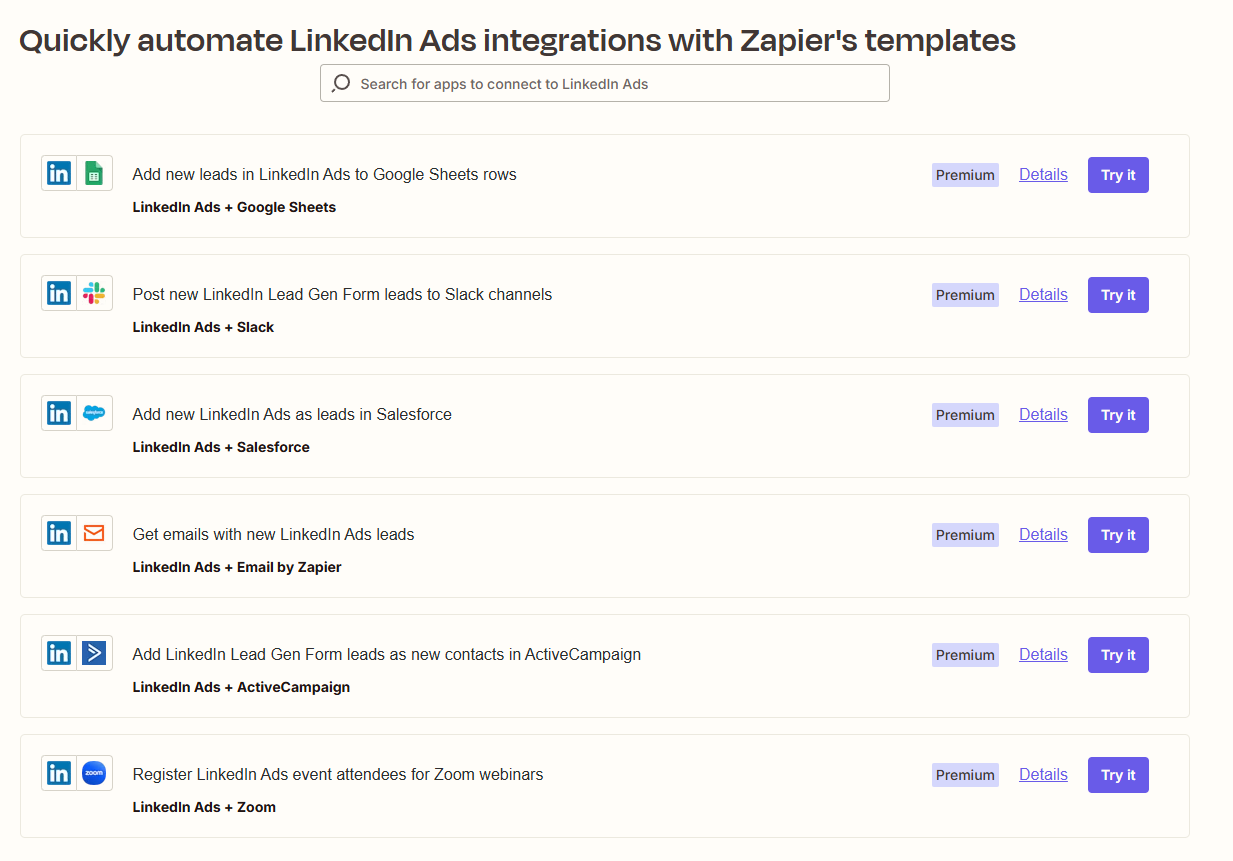The width and height of the screenshot is (1233, 861).
Task: Click the blue ActiveCampaign chevron icon
Action: [94, 654]
